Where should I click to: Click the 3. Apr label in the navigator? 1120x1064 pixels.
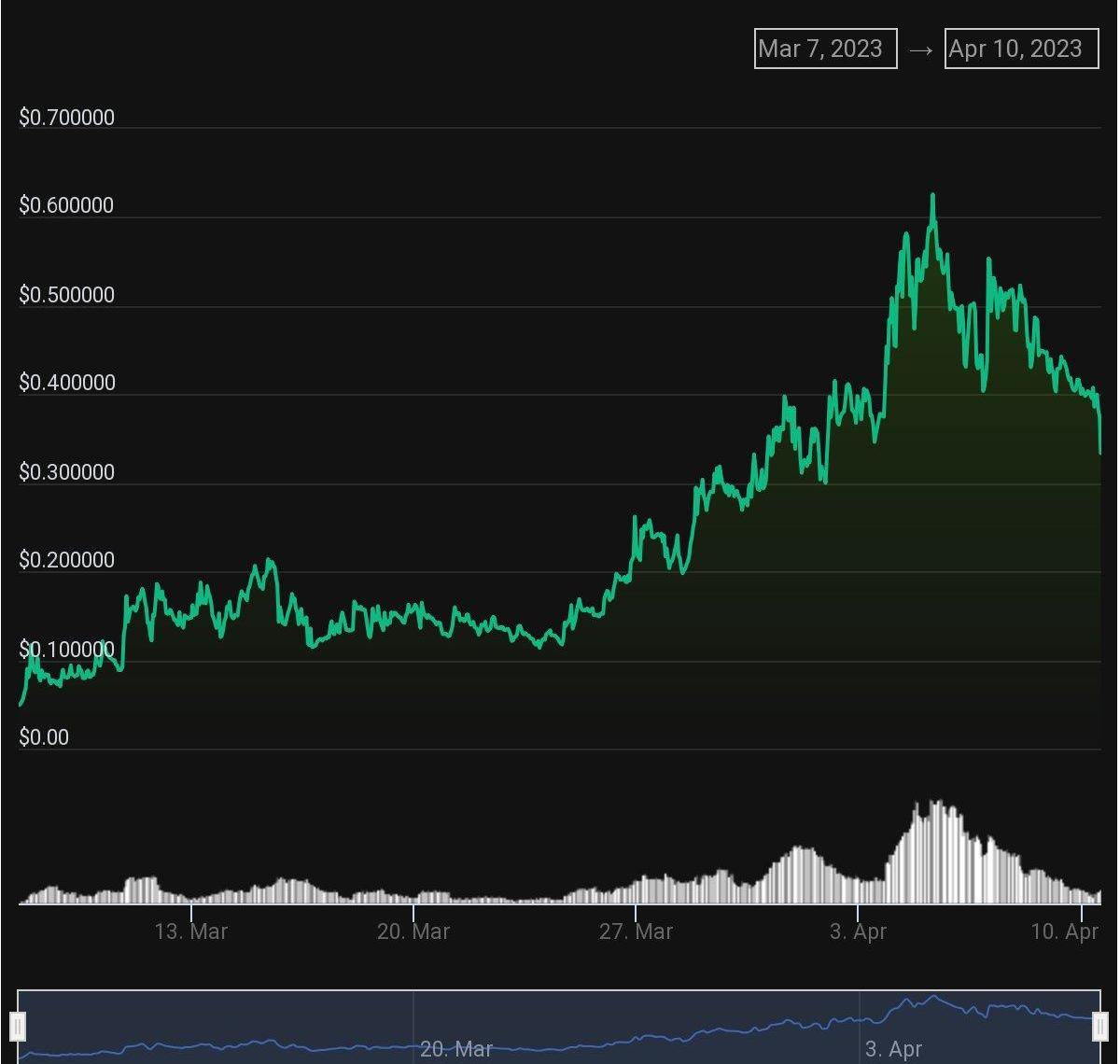(893, 1049)
